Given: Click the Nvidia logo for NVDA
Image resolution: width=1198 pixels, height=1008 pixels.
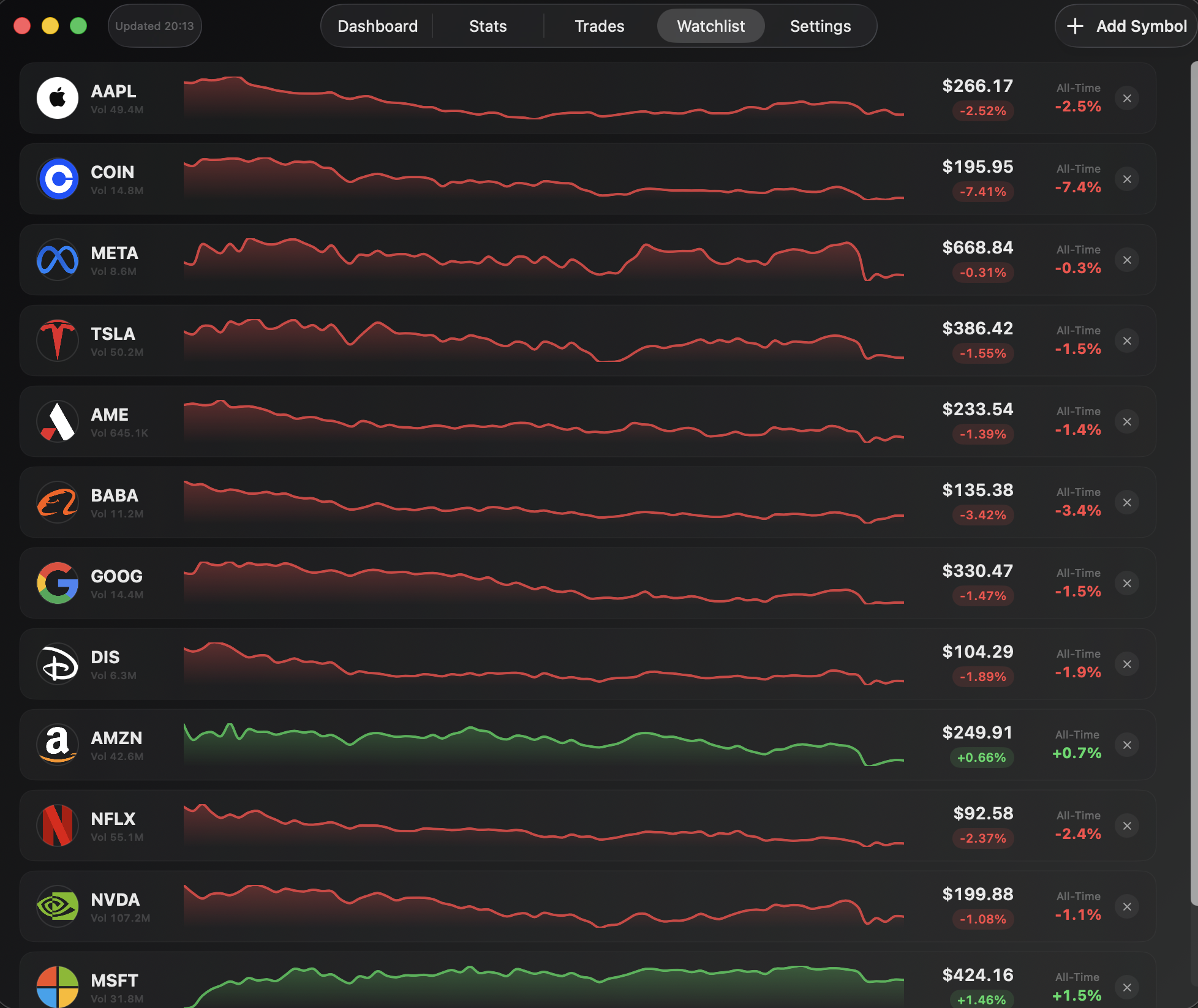Looking at the screenshot, I should (x=58, y=906).
